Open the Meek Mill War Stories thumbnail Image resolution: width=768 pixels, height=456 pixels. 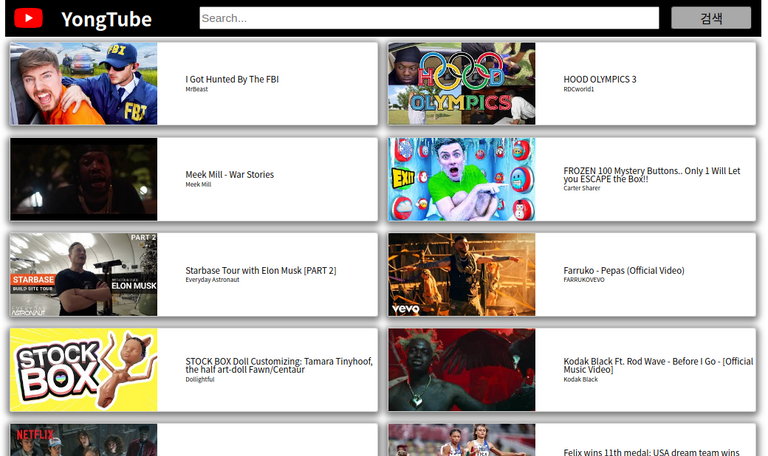tap(84, 179)
